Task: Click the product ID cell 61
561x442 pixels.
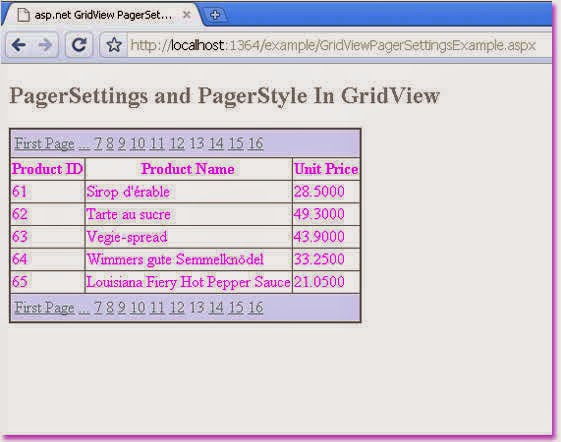Action: tap(47, 191)
